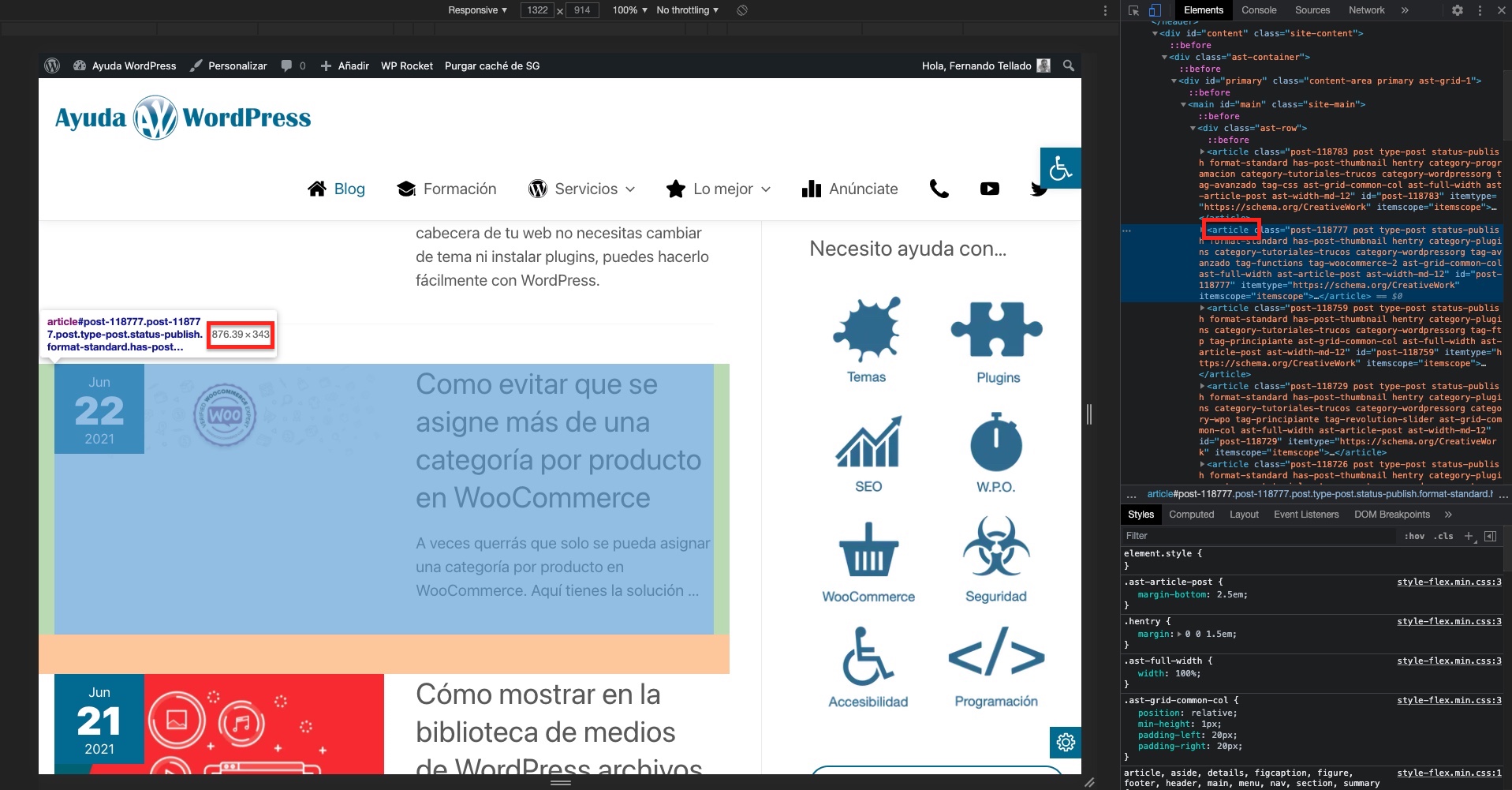Click the viewport width input showing 1322
The height and width of the screenshot is (790, 1512).
point(539,10)
